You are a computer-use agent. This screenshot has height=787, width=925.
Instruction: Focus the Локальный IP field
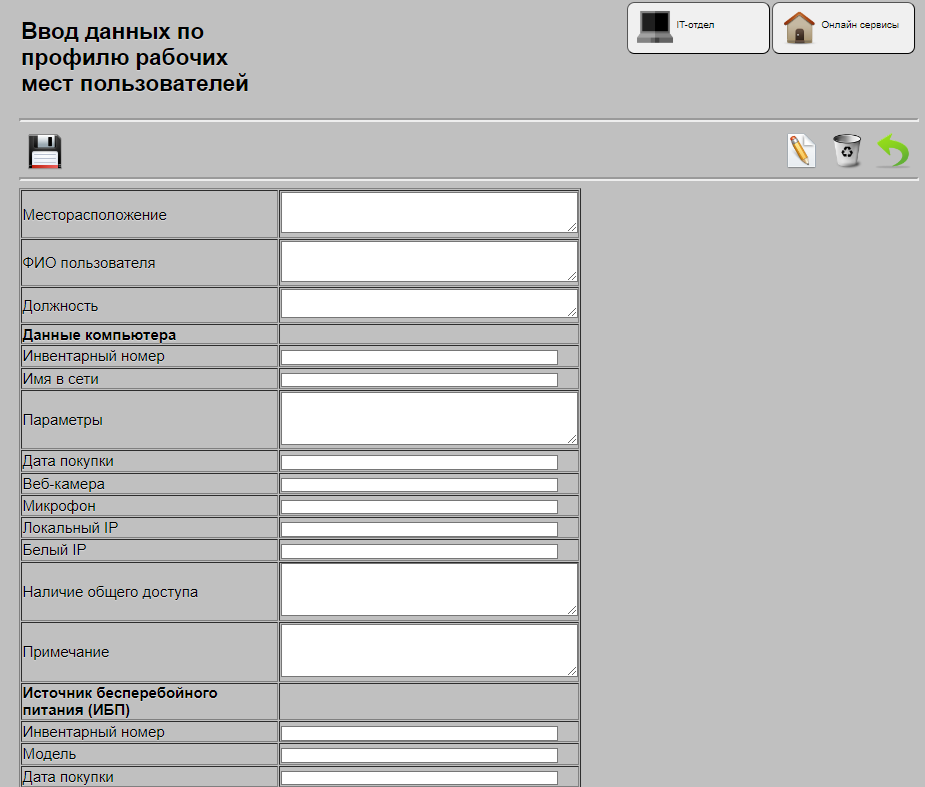tap(419, 529)
